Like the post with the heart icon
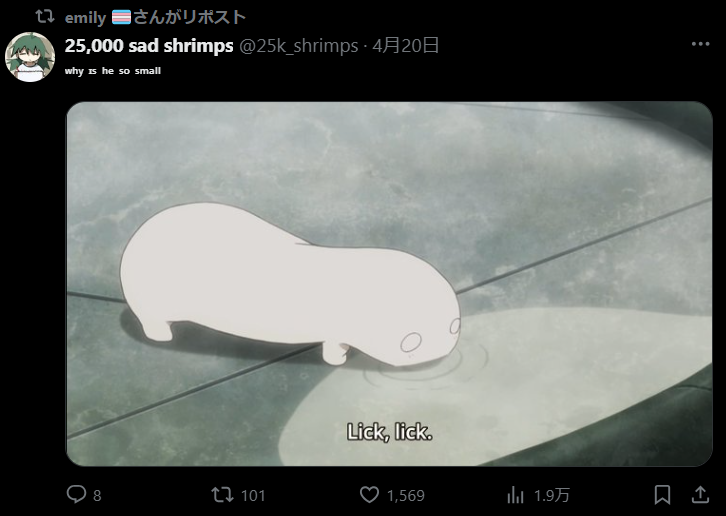The width and height of the screenshot is (726, 516). (x=369, y=495)
